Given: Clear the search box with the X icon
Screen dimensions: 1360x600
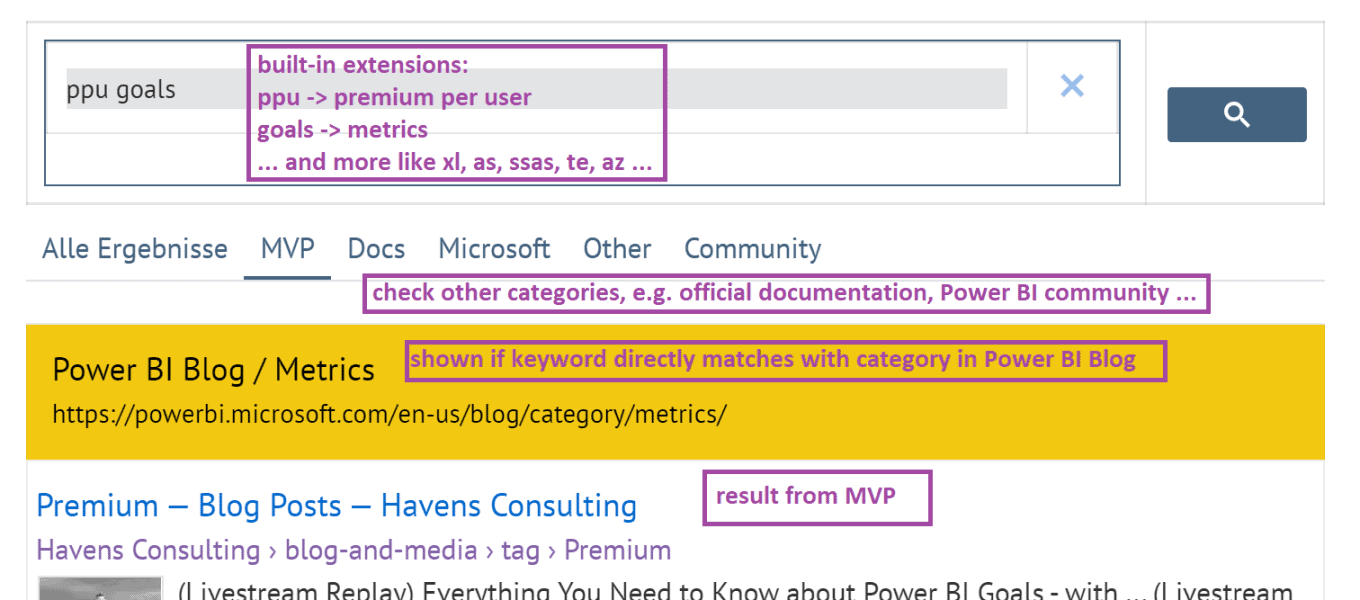Looking at the screenshot, I should click(1071, 87).
